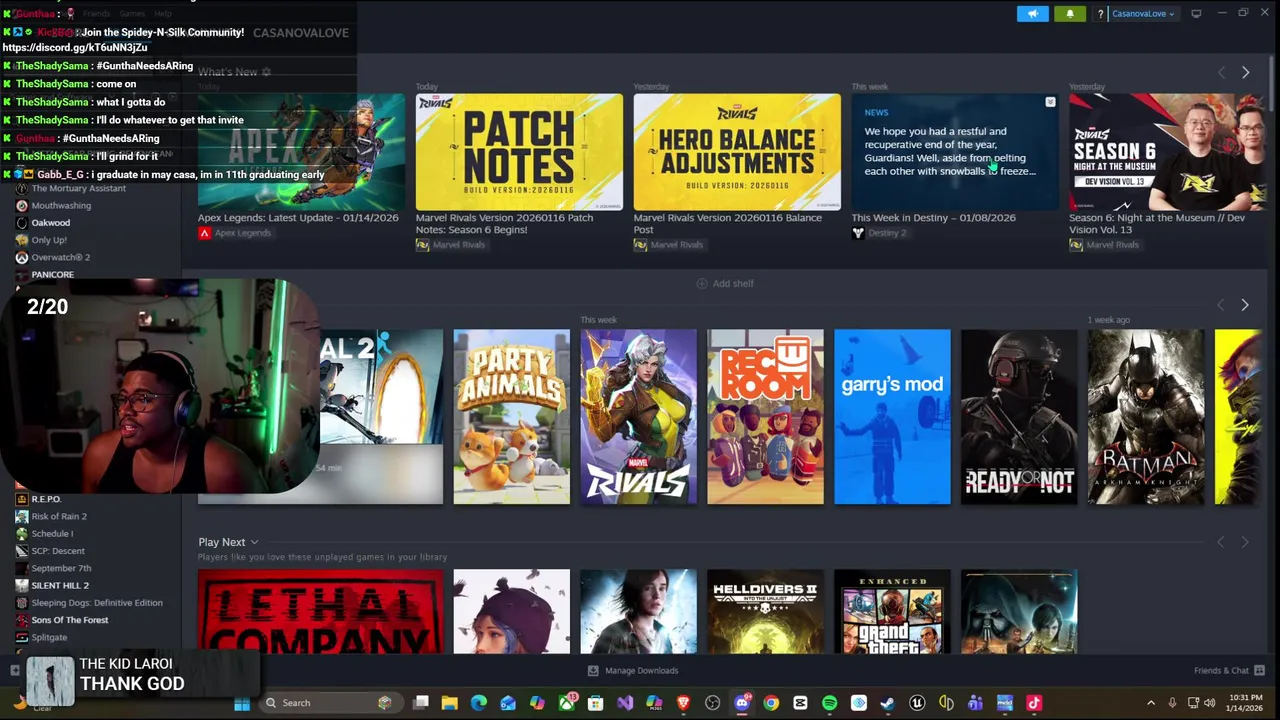Advance recent games shelf with right arrow
Image resolution: width=1280 pixels, height=720 pixels.
click(x=1245, y=304)
